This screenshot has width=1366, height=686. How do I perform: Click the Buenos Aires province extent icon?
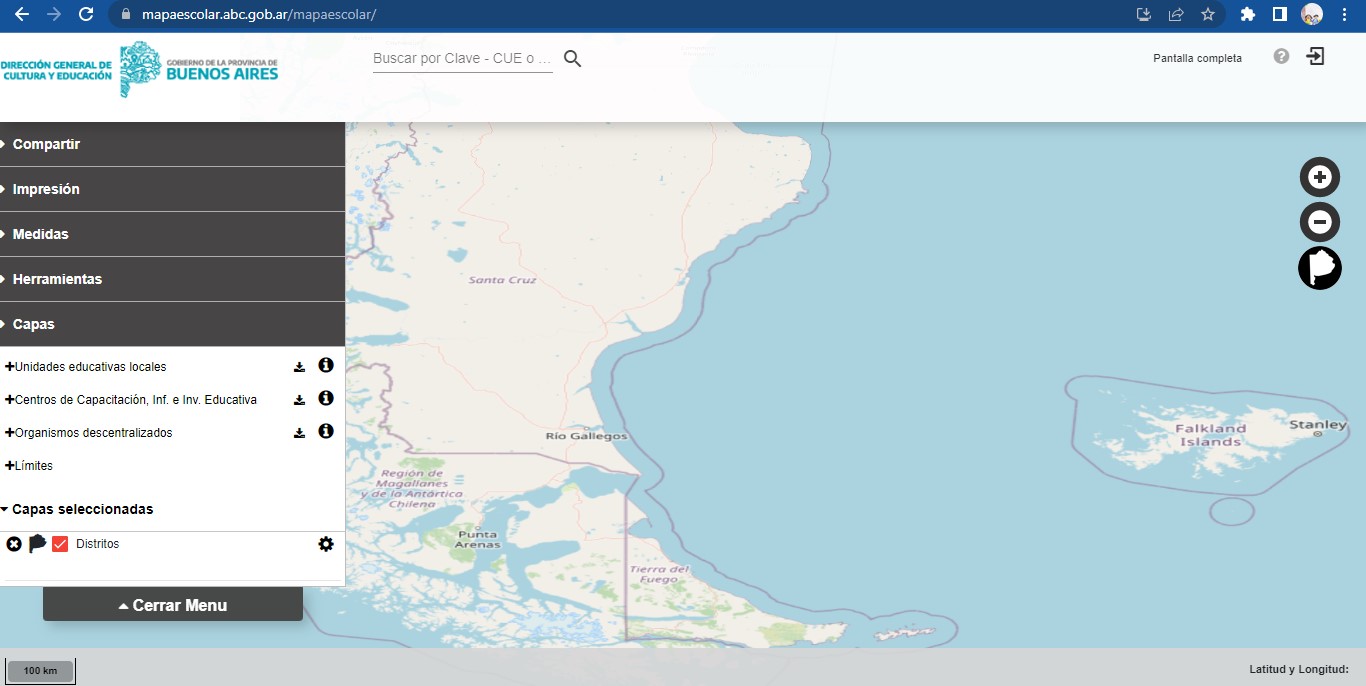point(1320,268)
